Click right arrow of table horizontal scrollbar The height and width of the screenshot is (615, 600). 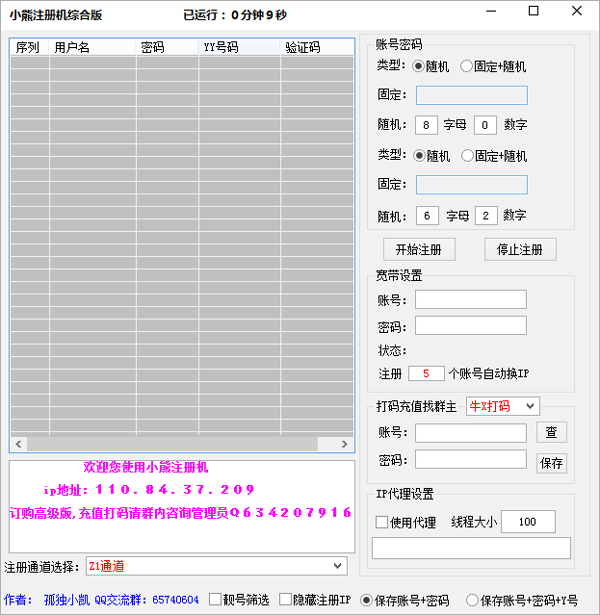[346, 444]
